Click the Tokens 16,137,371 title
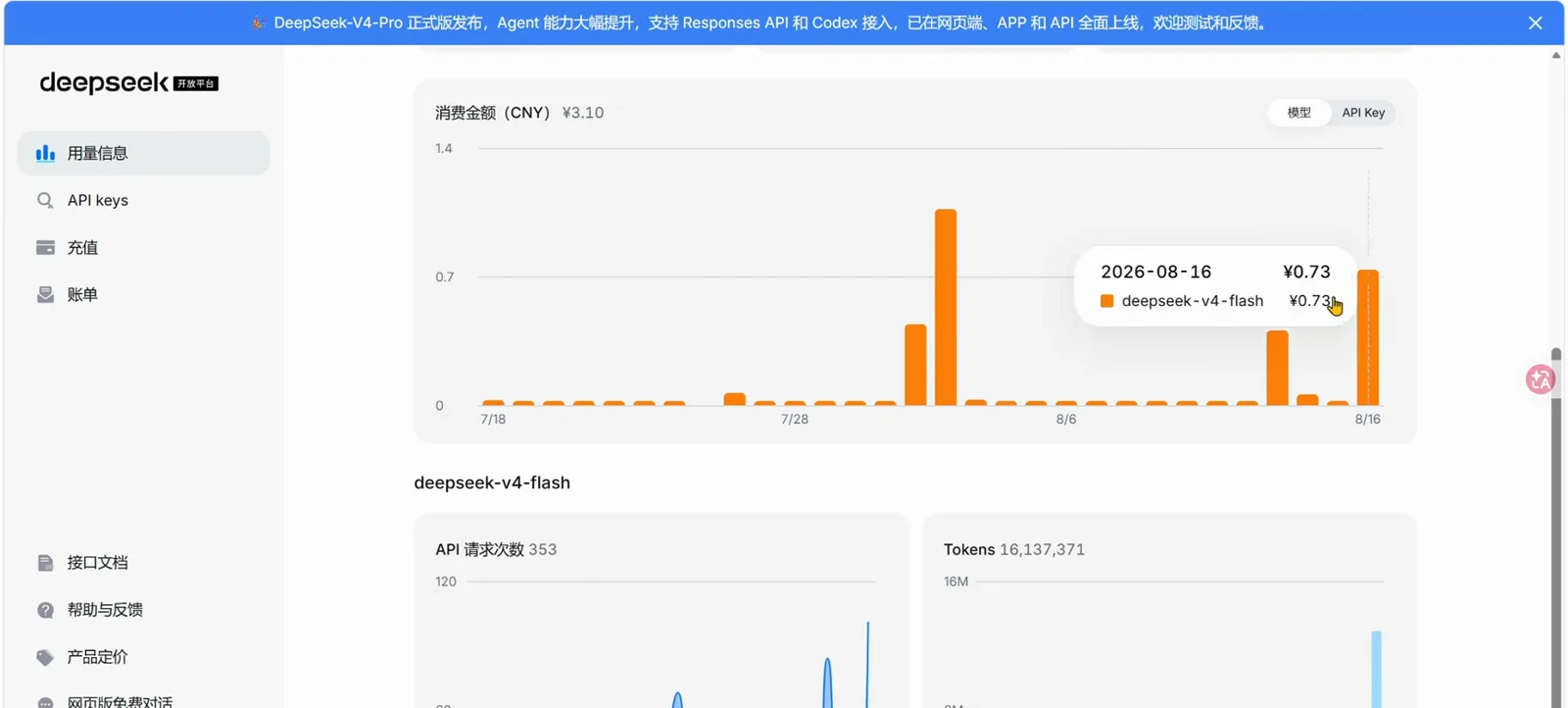The height and width of the screenshot is (708, 1568). [x=1014, y=549]
